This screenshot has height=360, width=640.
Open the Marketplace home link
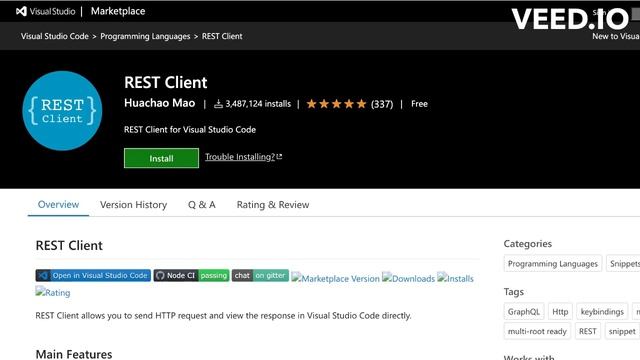(118, 11)
